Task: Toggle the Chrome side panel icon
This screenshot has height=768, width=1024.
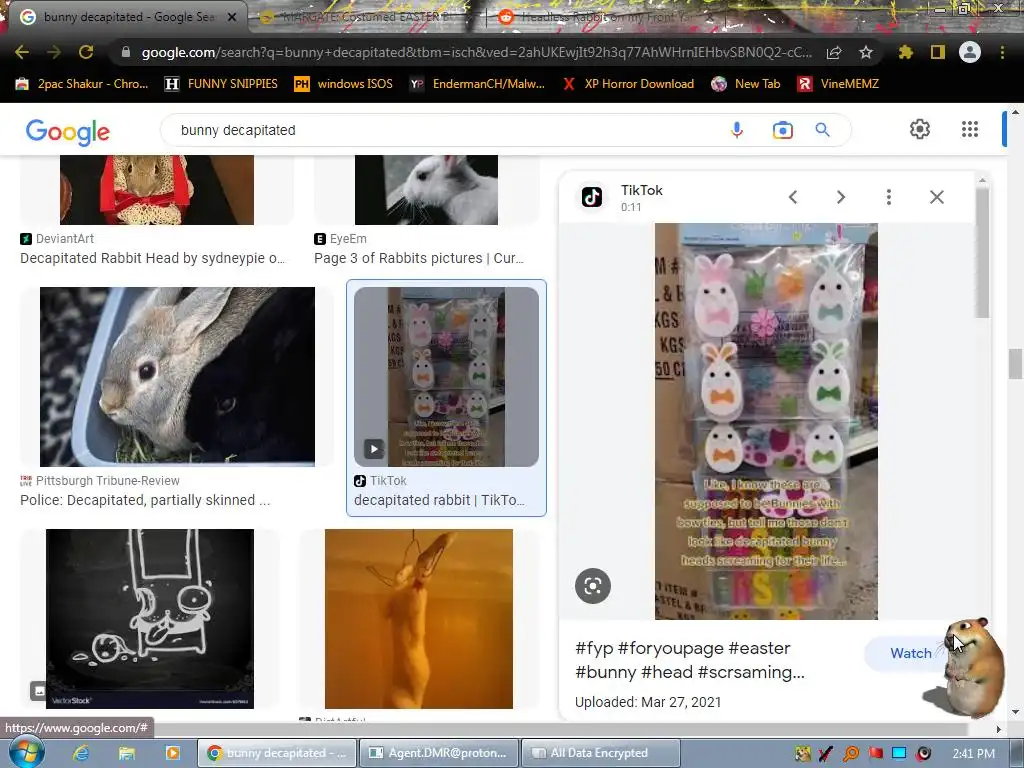Action: [x=938, y=52]
